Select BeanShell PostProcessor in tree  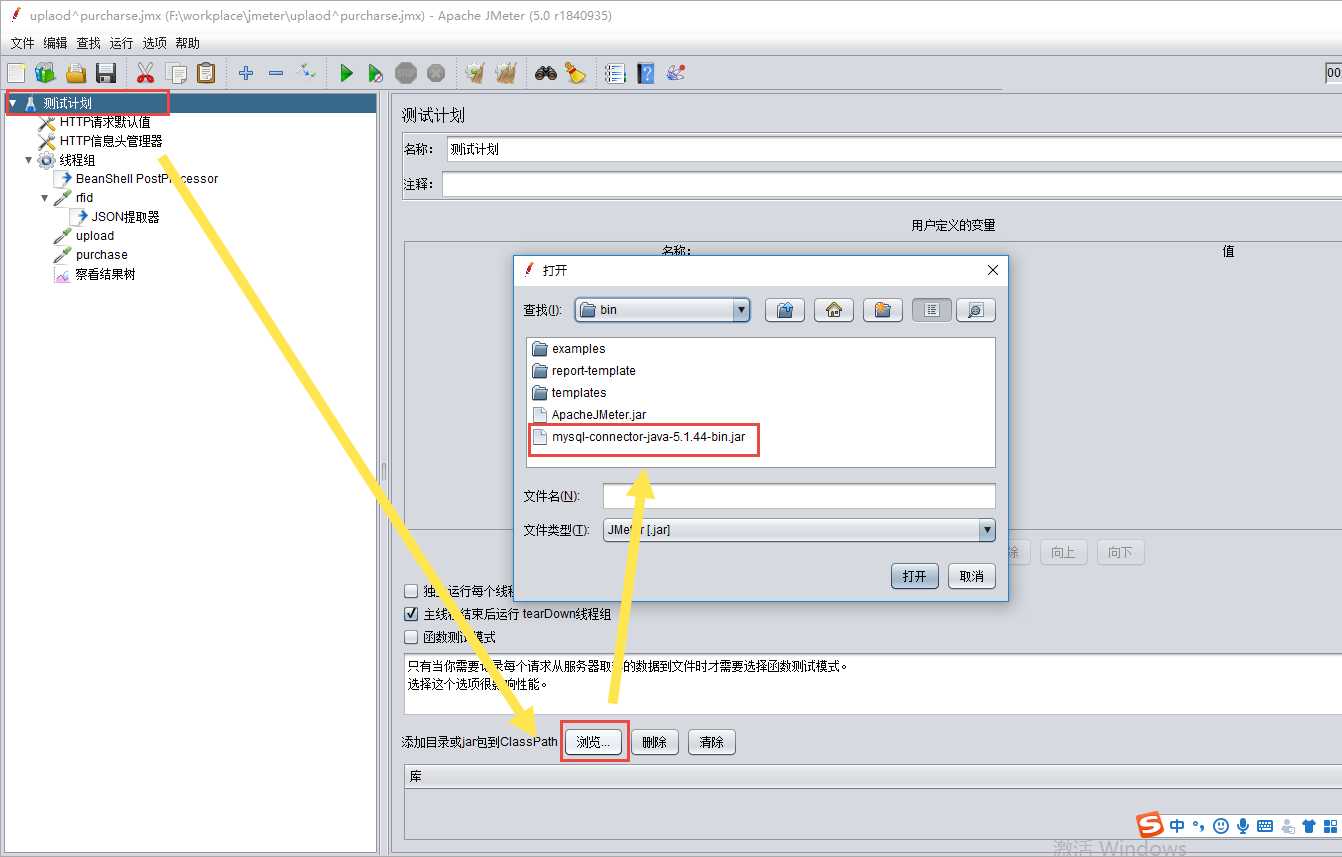point(146,179)
